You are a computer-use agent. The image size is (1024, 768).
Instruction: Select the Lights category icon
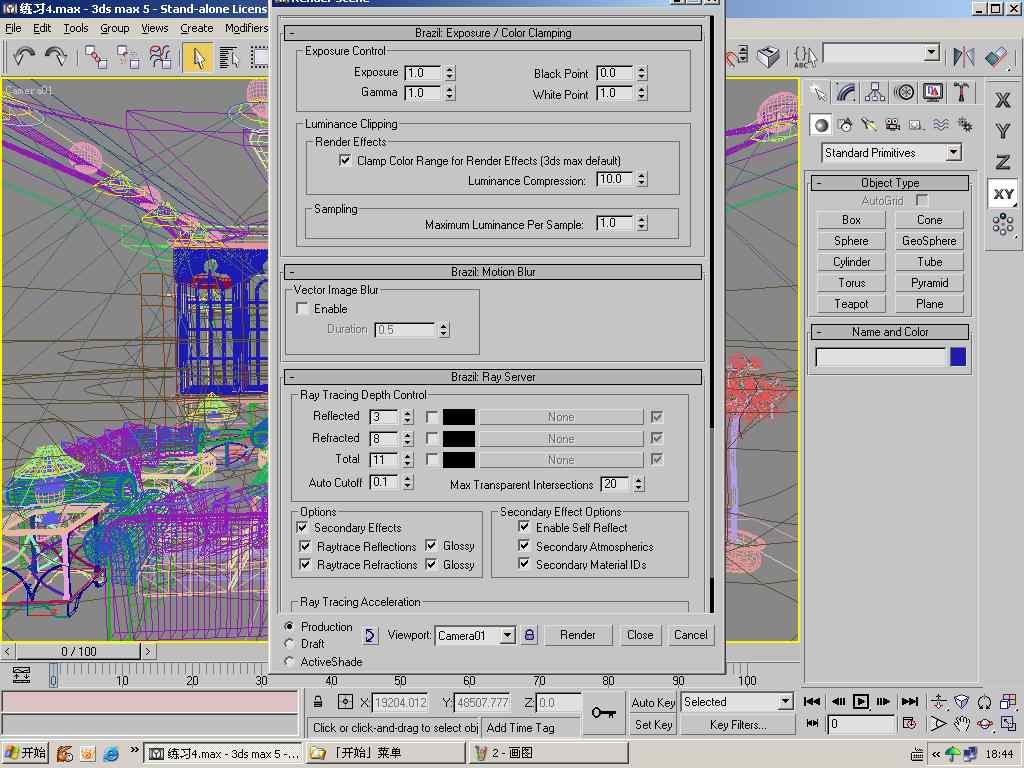869,125
